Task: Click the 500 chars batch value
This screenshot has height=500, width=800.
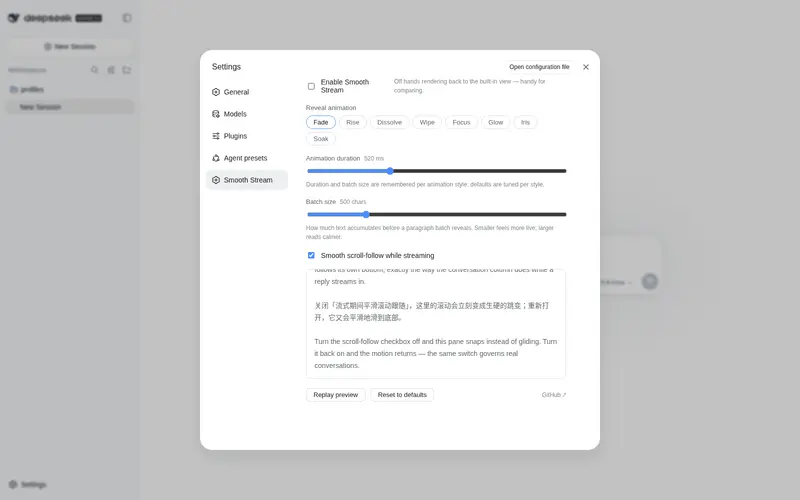Action: click(x=353, y=202)
